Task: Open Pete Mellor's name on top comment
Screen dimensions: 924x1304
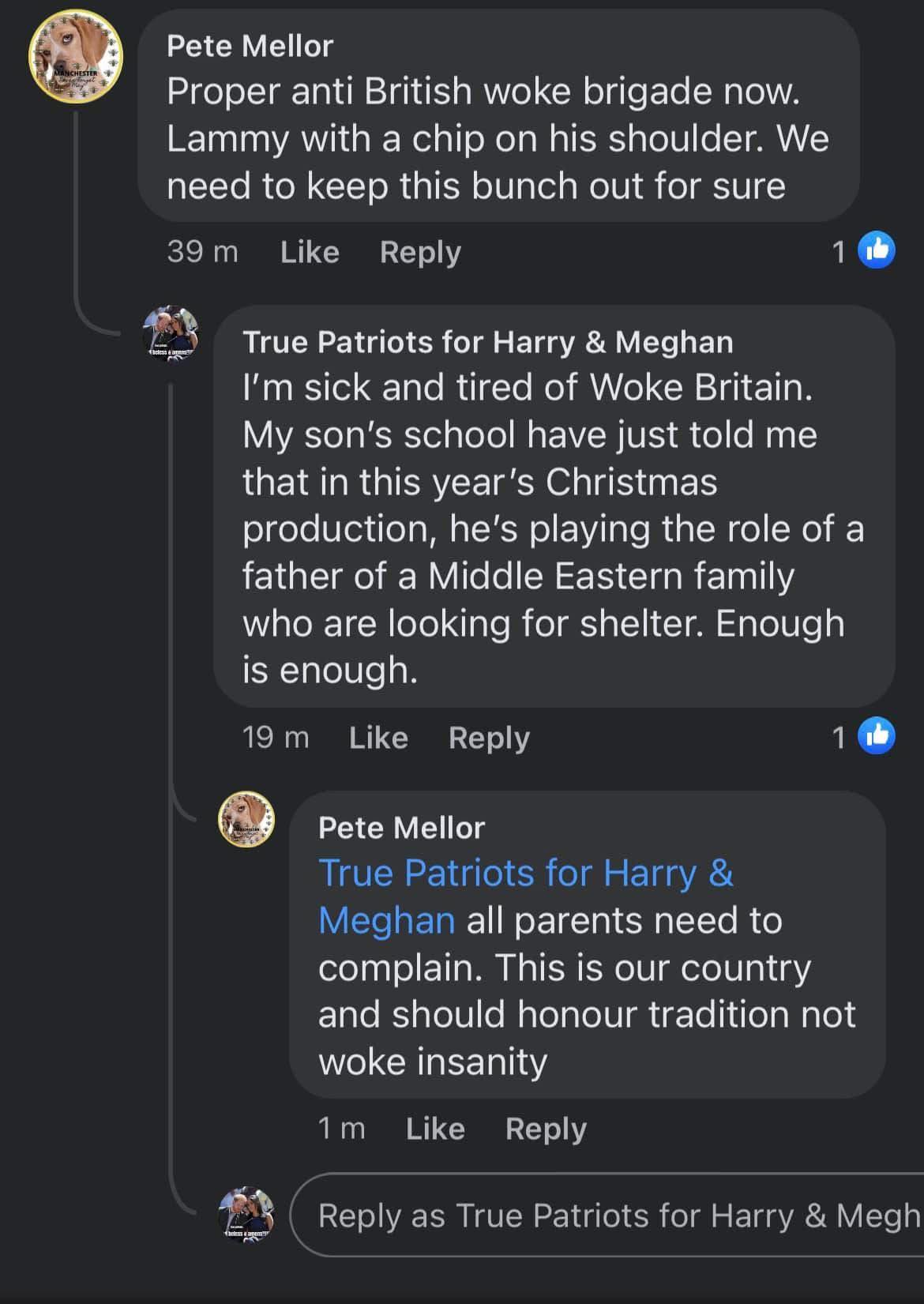Action: pos(250,47)
